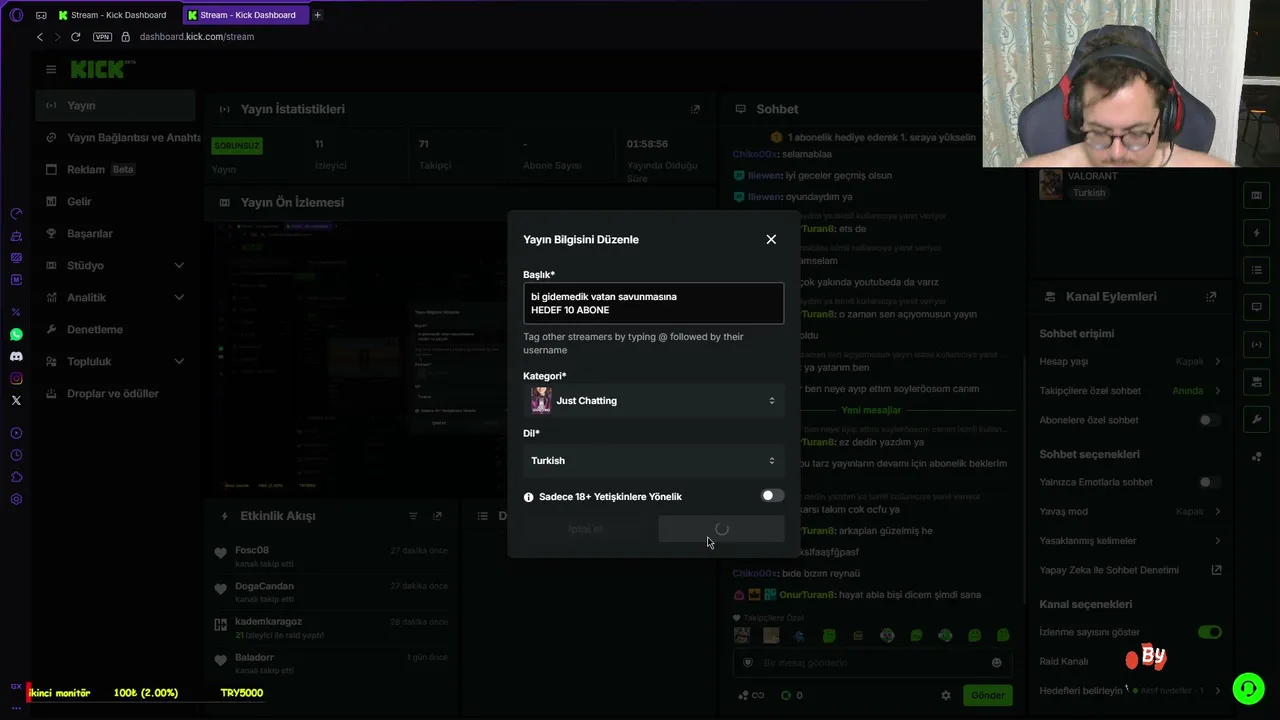Image resolution: width=1280 pixels, height=720 pixels.
Task: Open the hamburger menu beside Kick logo
Action: [51, 69]
